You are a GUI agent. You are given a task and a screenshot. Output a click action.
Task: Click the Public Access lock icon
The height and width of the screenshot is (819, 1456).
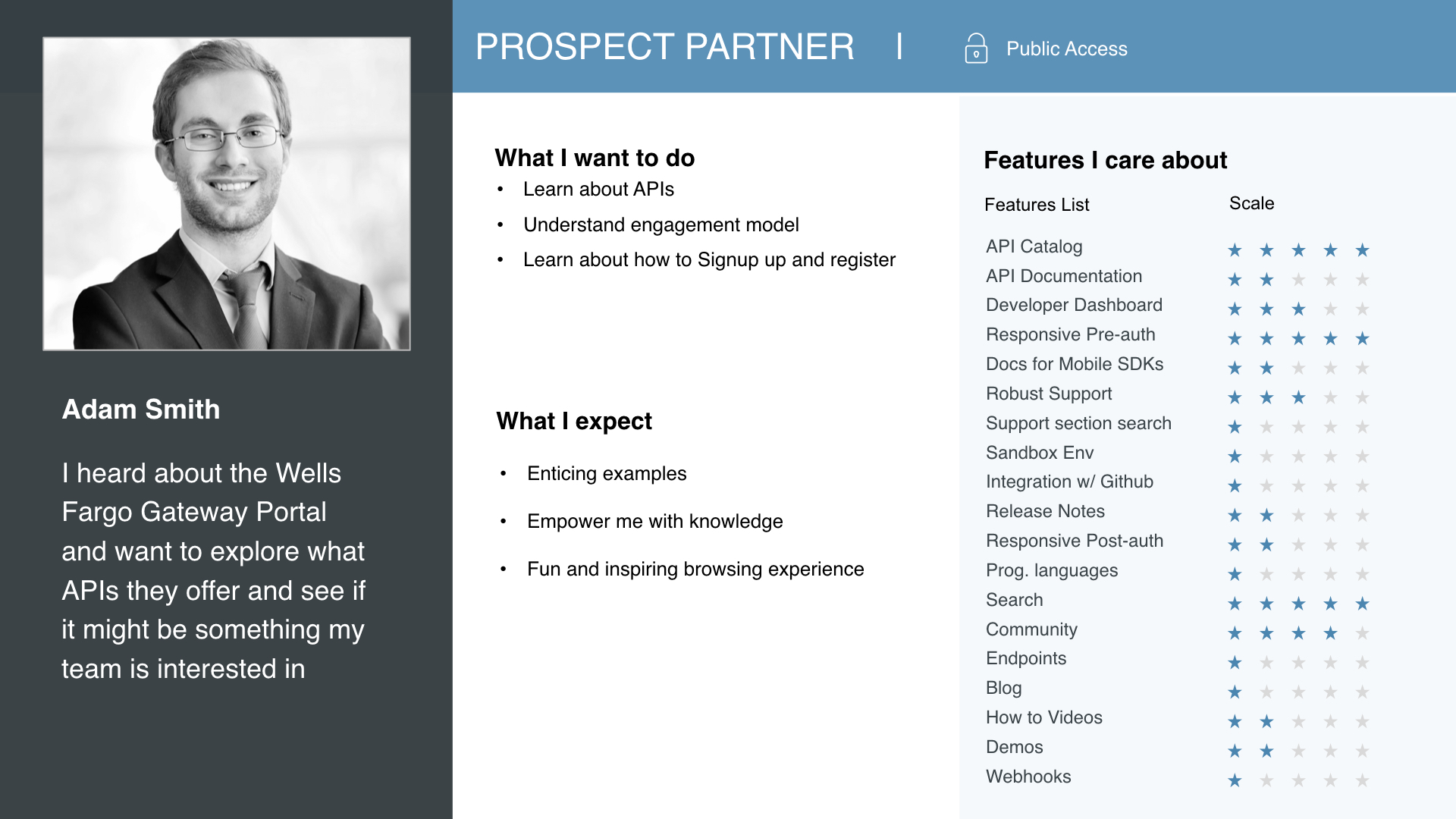pos(976,49)
